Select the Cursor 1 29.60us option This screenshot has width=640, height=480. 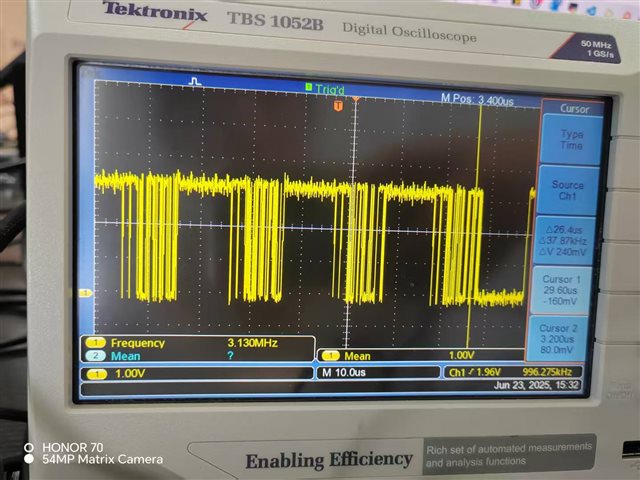coord(562,290)
